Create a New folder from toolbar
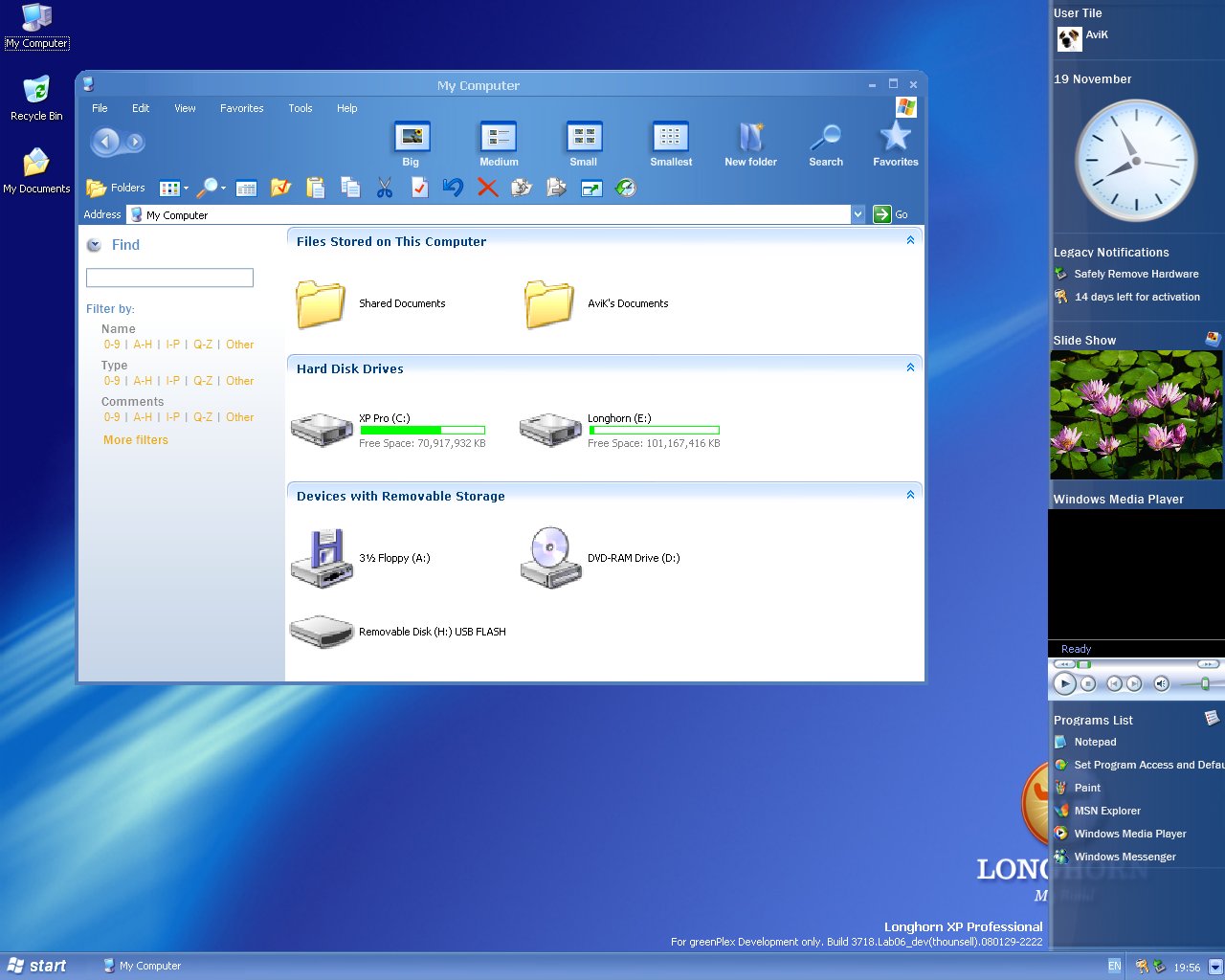The height and width of the screenshot is (980, 1225). click(750, 144)
